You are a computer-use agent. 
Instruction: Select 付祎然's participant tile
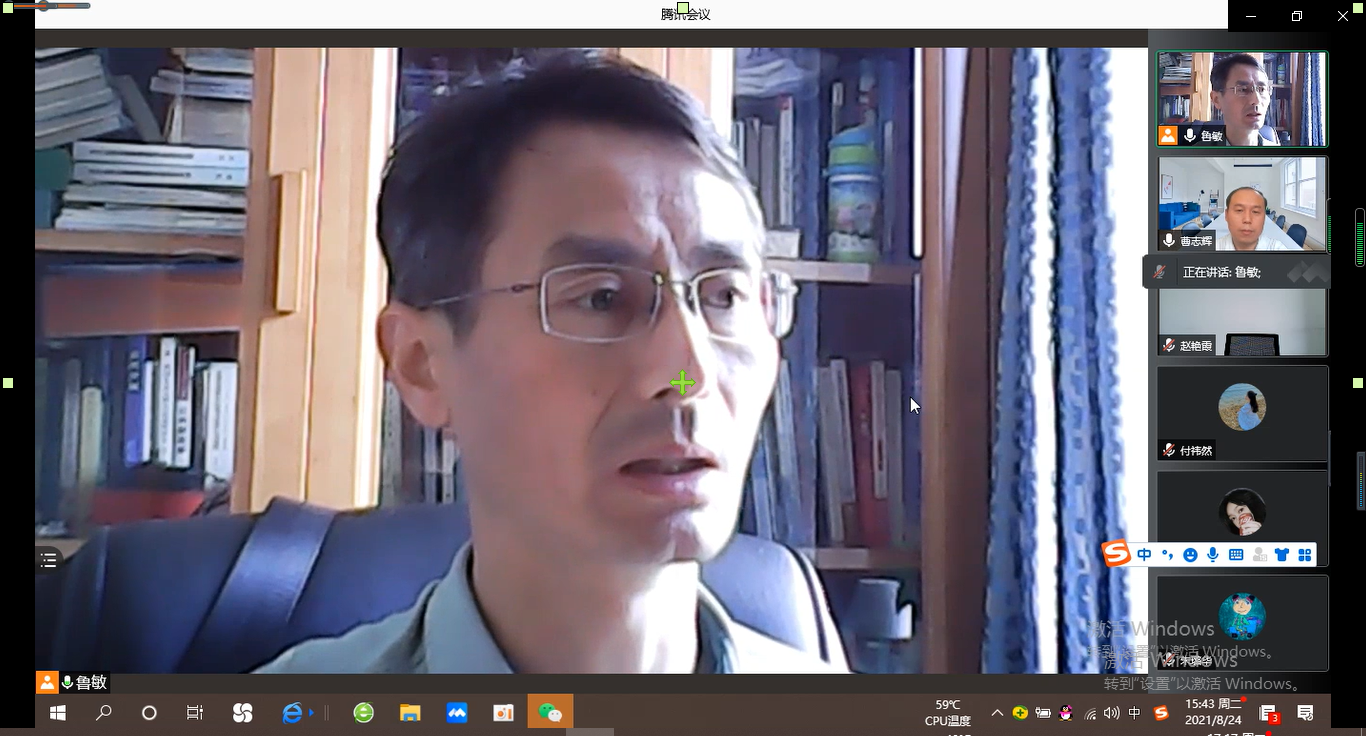pyautogui.click(x=1242, y=413)
